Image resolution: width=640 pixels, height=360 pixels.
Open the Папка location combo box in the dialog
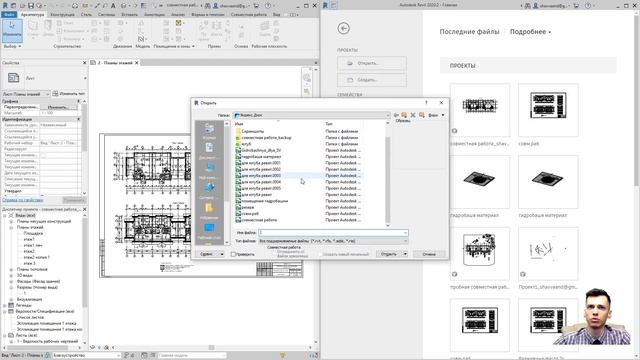point(311,115)
